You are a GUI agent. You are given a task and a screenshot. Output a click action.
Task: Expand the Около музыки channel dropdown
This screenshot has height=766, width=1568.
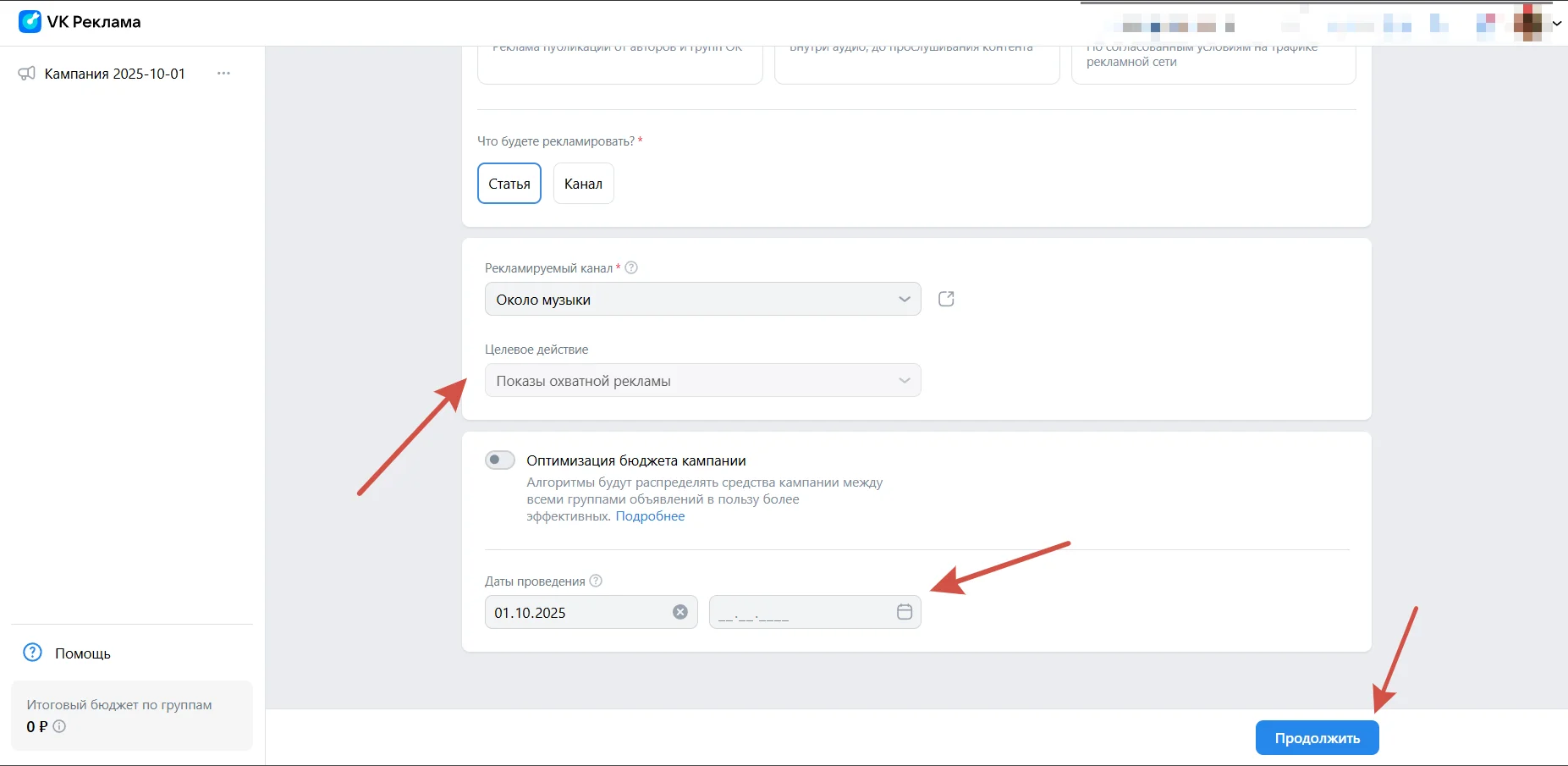[702, 300]
